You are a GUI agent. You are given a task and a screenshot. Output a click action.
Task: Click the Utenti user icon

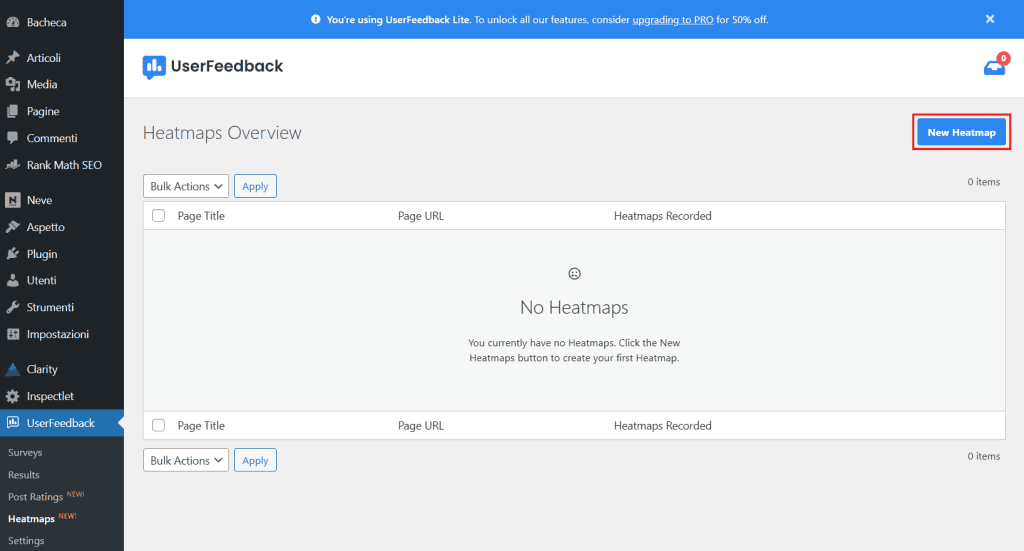(12, 280)
